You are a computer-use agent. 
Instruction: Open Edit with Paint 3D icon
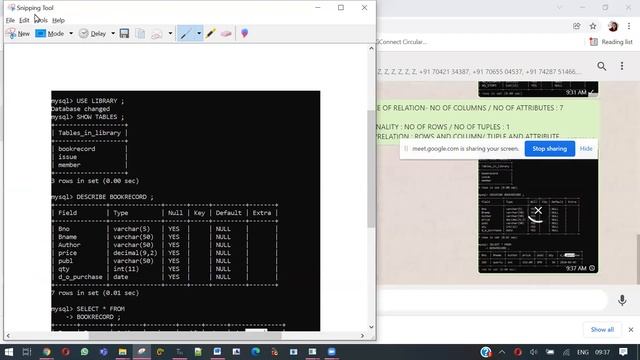(244, 33)
